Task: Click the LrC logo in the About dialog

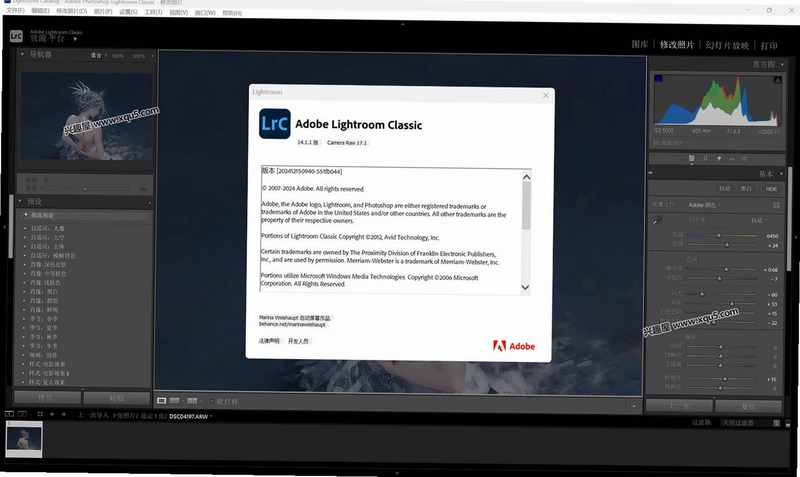Action: tap(274, 123)
